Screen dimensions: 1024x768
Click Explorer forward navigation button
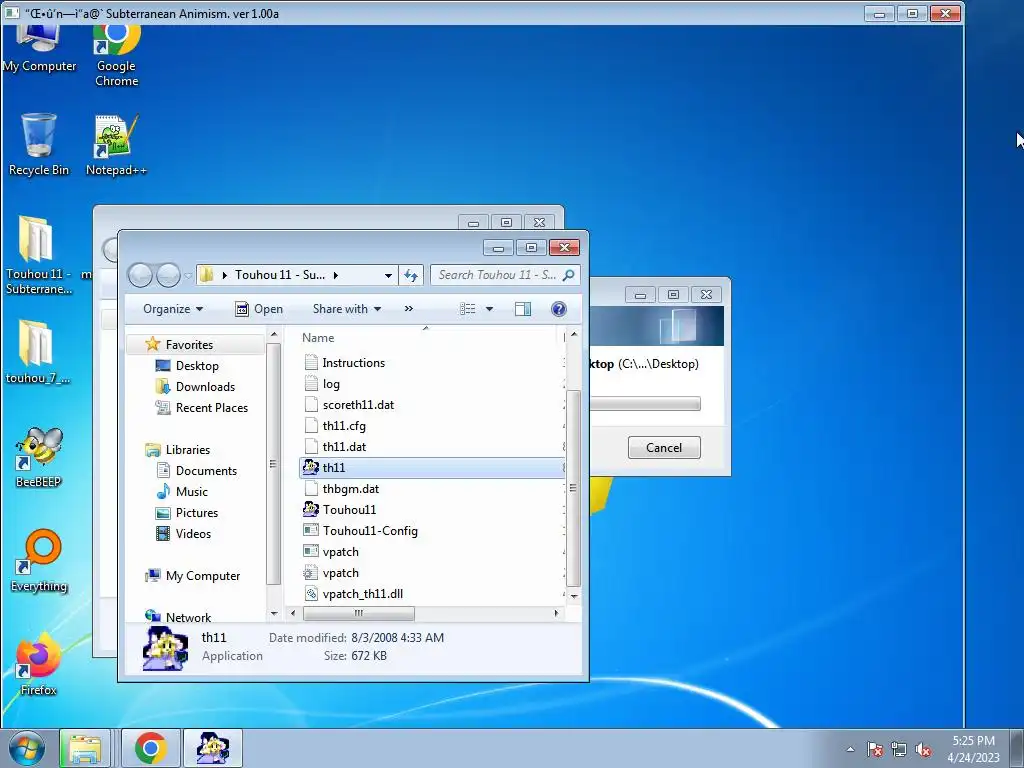pyautogui.click(x=168, y=275)
